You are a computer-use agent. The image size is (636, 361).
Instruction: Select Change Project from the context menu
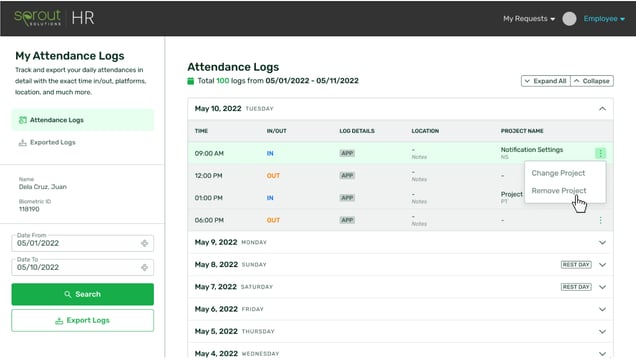click(558, 173)
